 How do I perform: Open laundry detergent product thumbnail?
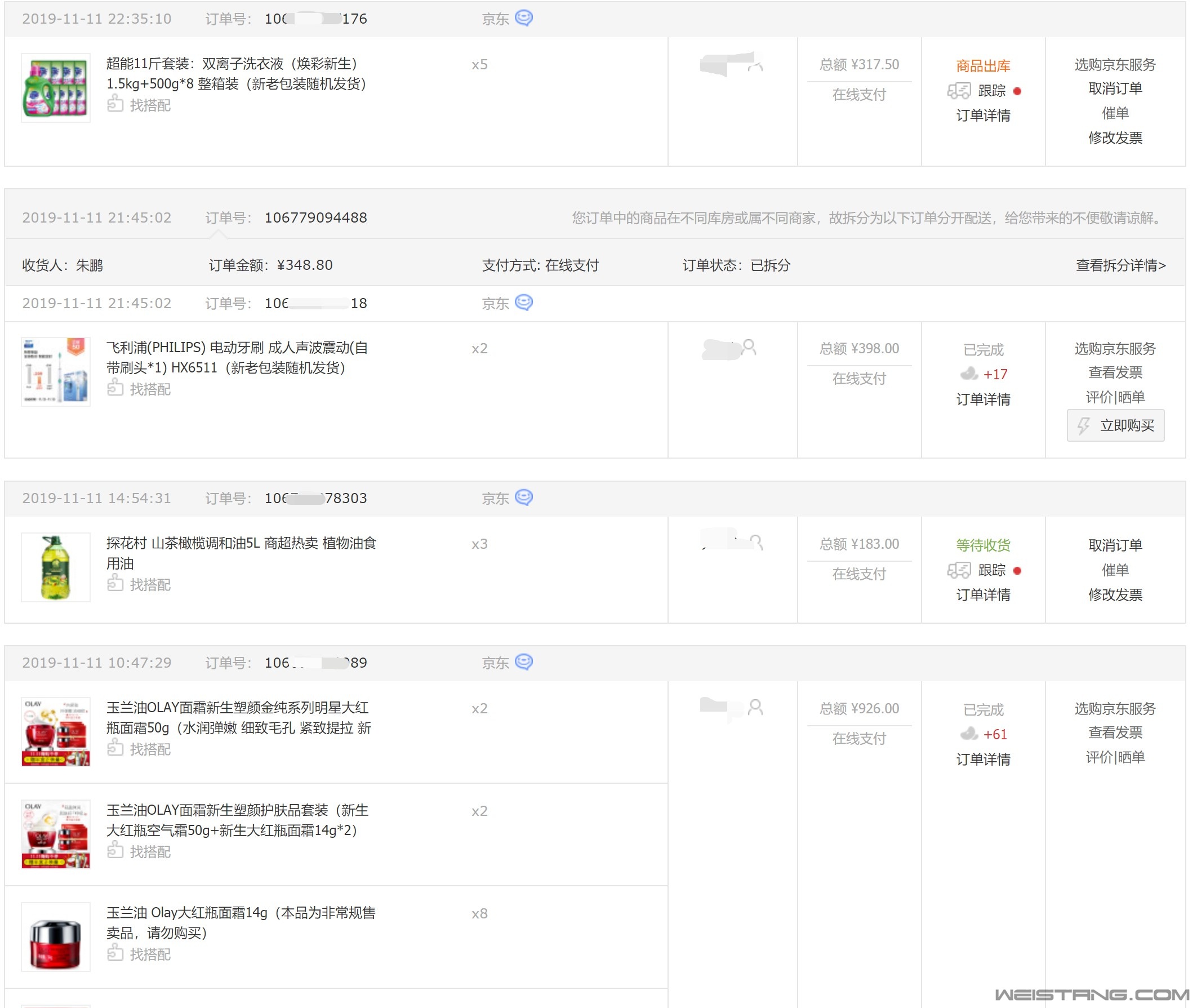tap(55, 87)
